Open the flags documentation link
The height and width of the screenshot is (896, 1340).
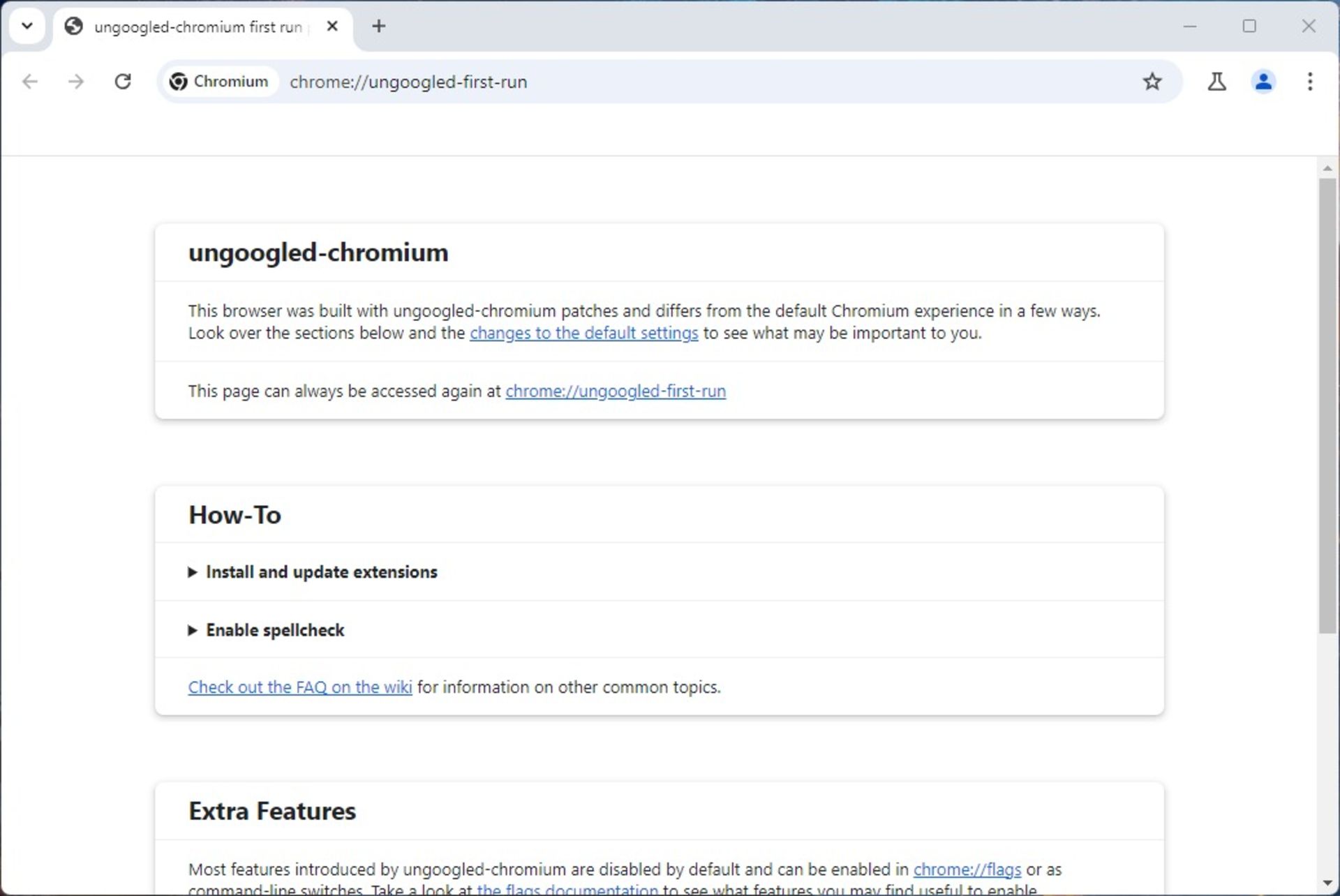567,890
